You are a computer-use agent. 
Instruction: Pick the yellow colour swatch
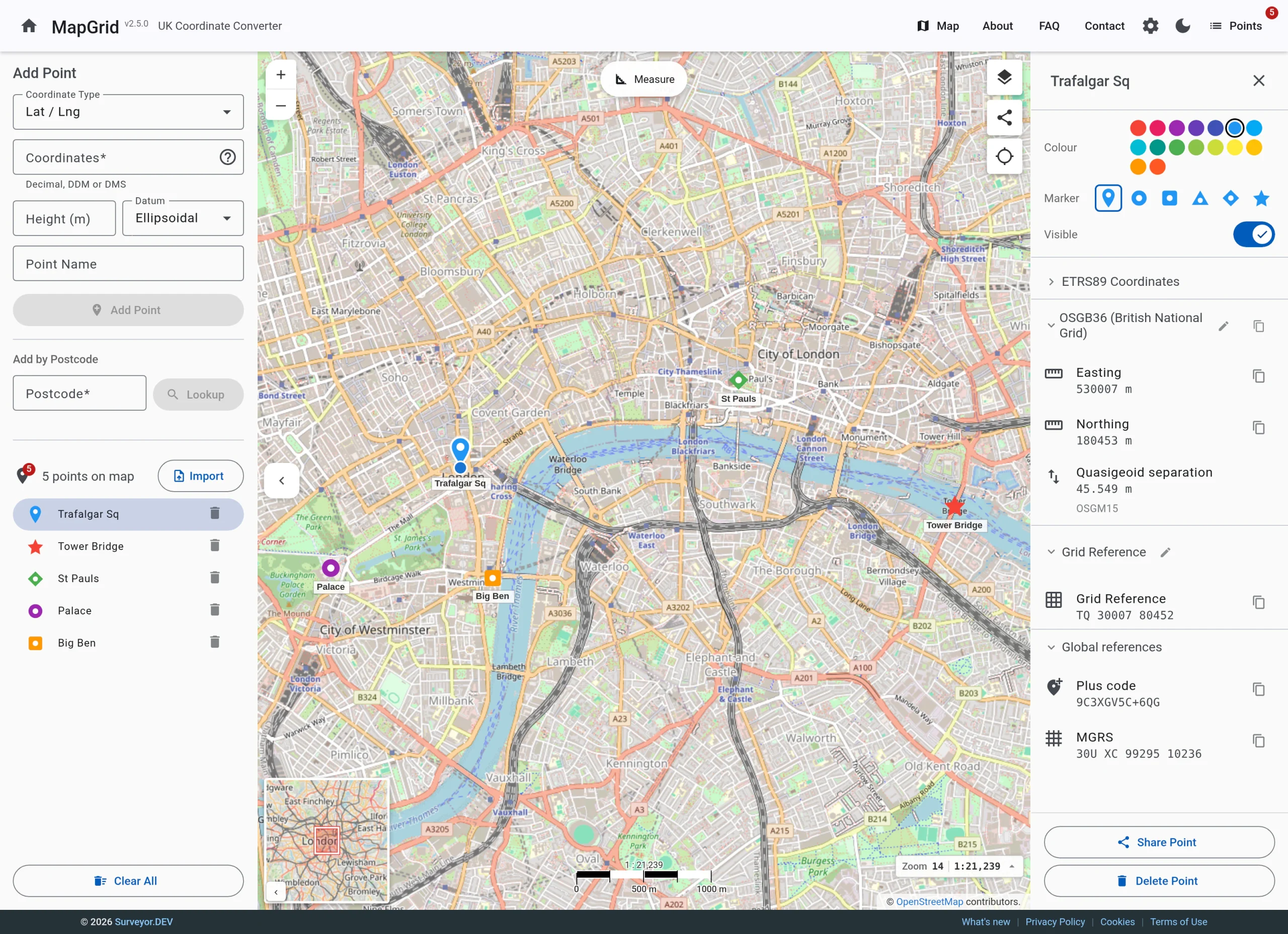pyautogui.click(x=1234, y=147)
